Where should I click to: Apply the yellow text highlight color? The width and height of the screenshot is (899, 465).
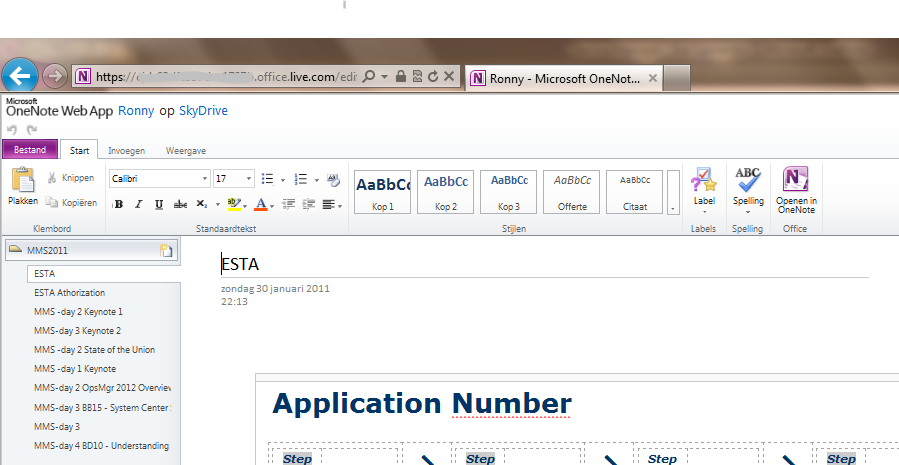(x=233, y=204)
